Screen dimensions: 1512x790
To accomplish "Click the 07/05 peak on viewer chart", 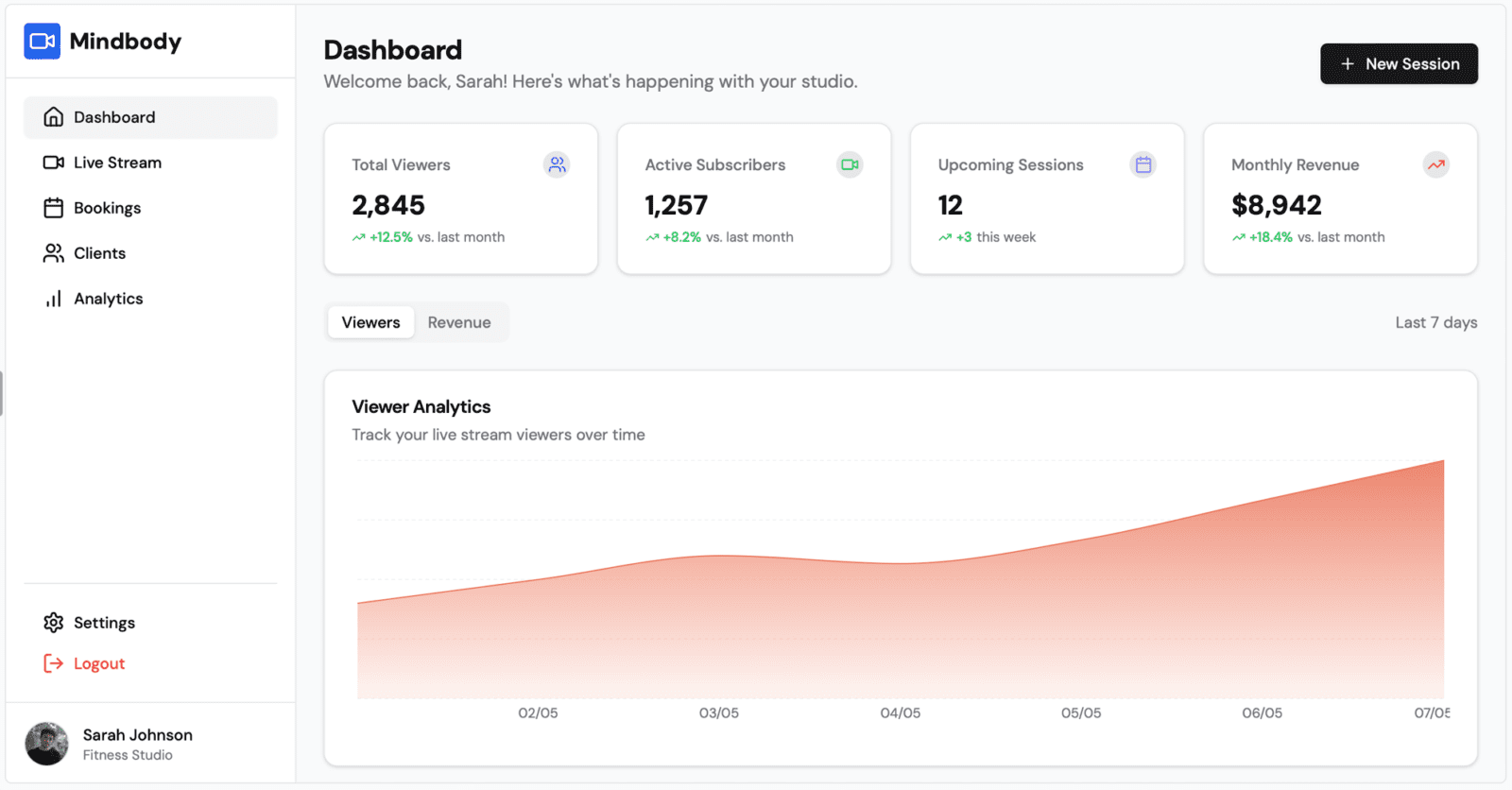I will click(x=1442, y=462).
